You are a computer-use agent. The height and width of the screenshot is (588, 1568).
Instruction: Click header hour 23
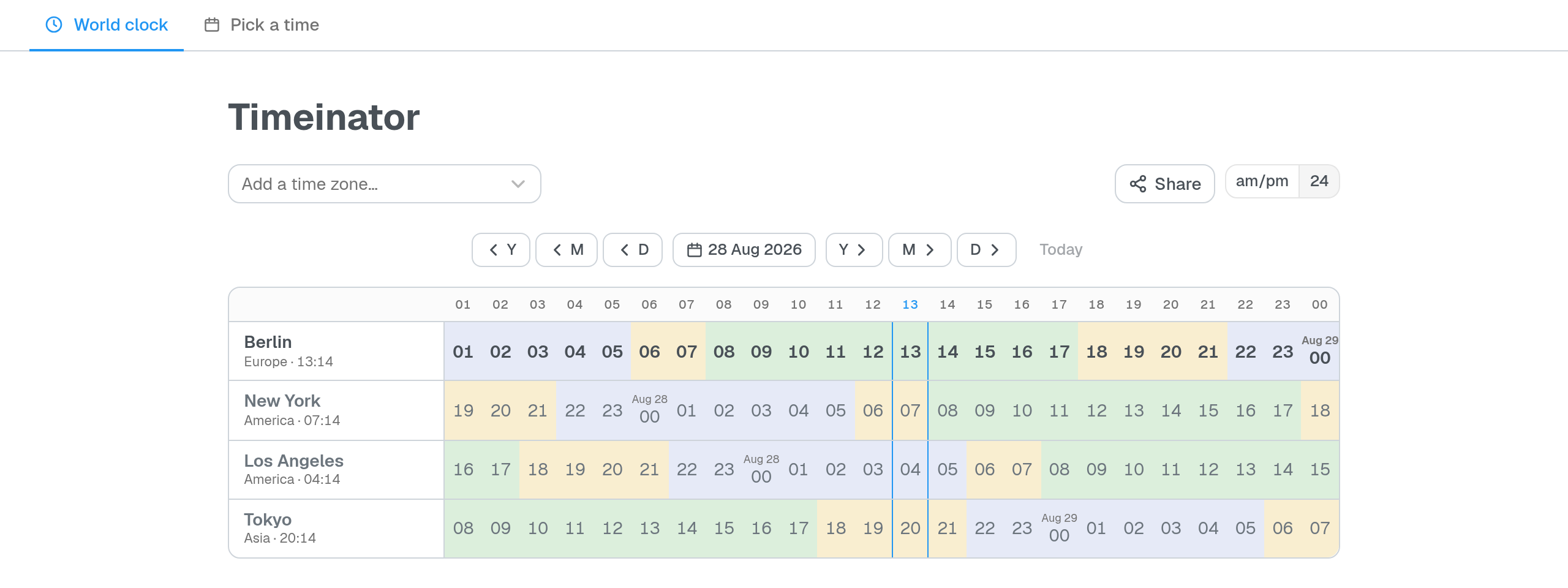click(x=1283, y=304)
